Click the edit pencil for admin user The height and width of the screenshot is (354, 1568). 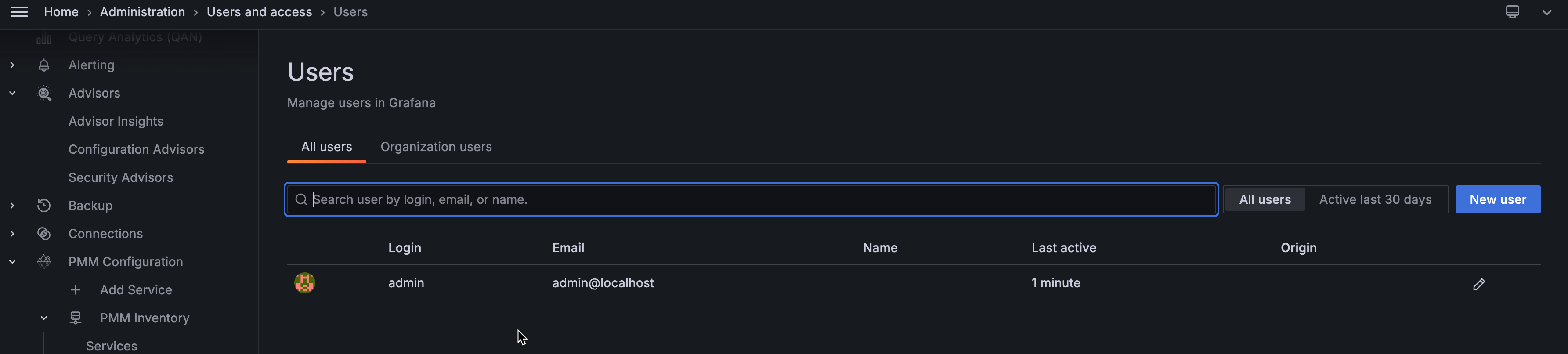click(x=1478, y=284)
